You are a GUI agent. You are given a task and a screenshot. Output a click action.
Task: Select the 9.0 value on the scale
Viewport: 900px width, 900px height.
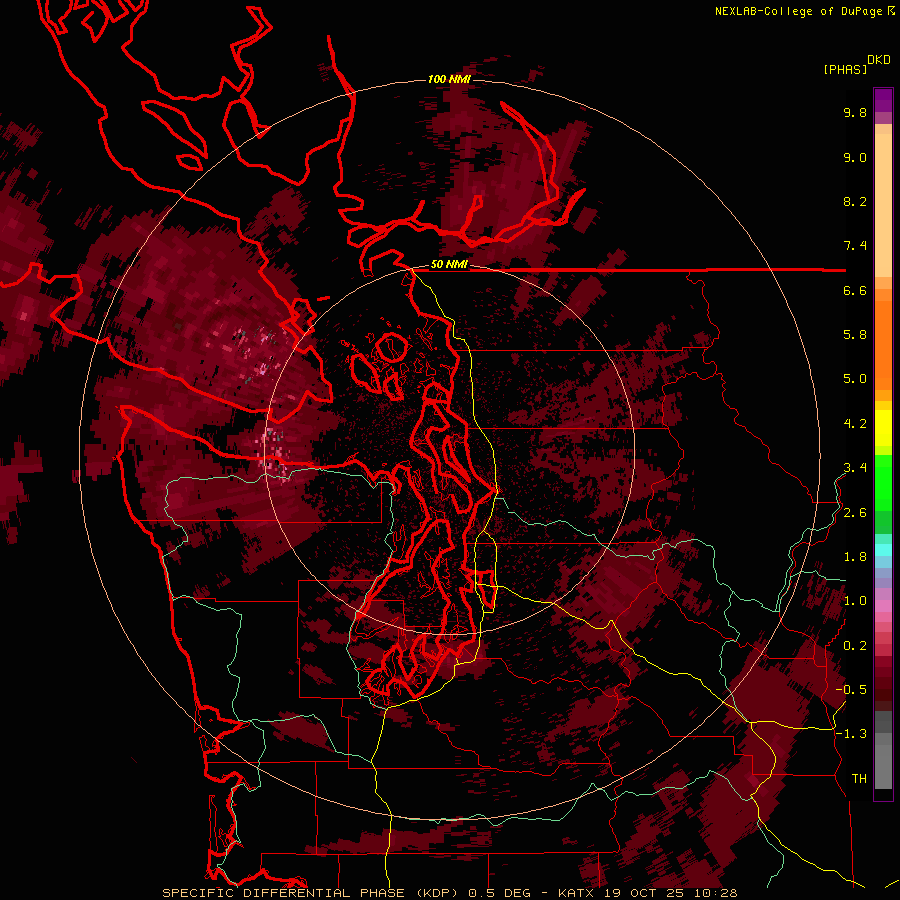(x=855, y=157)
